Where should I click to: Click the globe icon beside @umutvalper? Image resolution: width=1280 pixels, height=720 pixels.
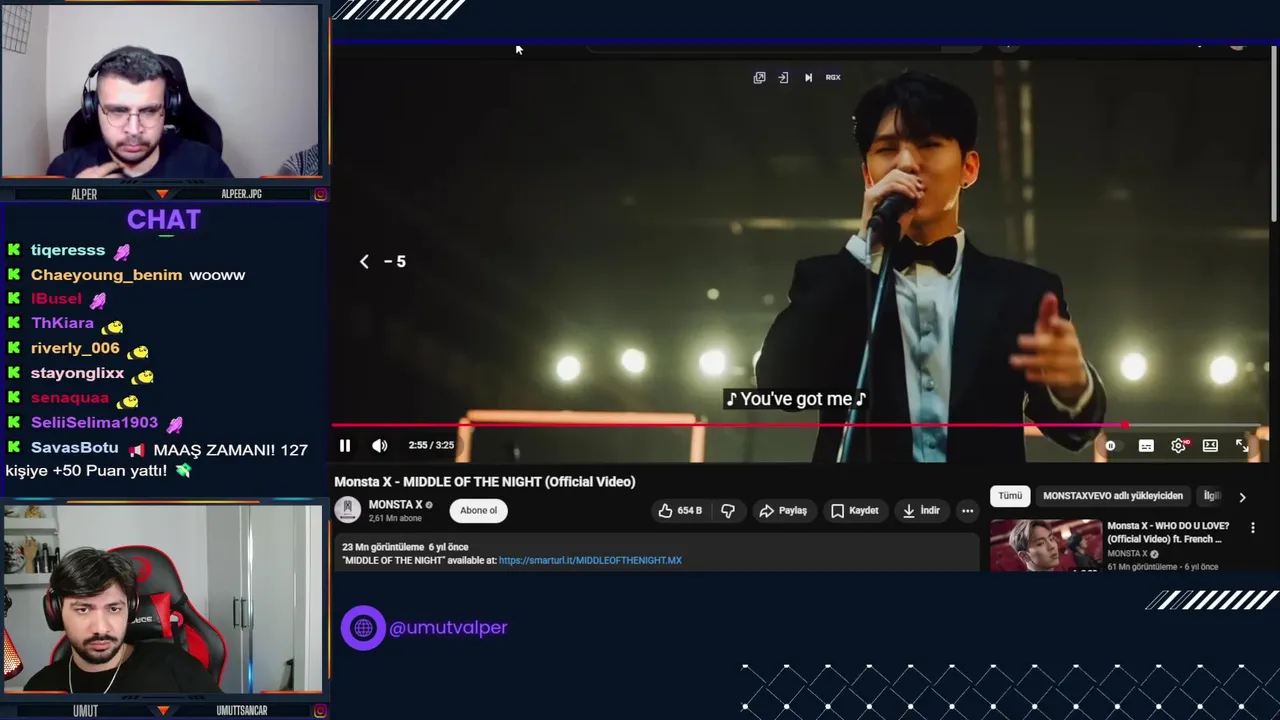(363, 628)
